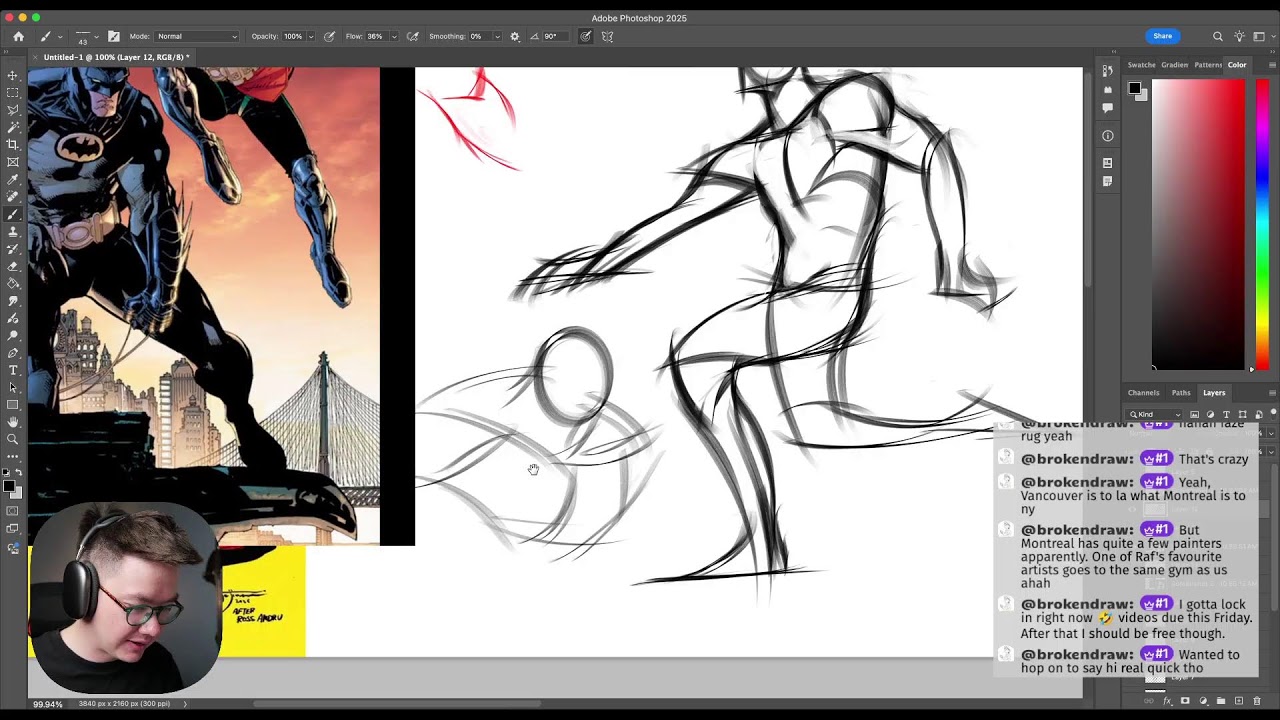
Task: Select the Rectangle shape tool
Action: [13, 405]
